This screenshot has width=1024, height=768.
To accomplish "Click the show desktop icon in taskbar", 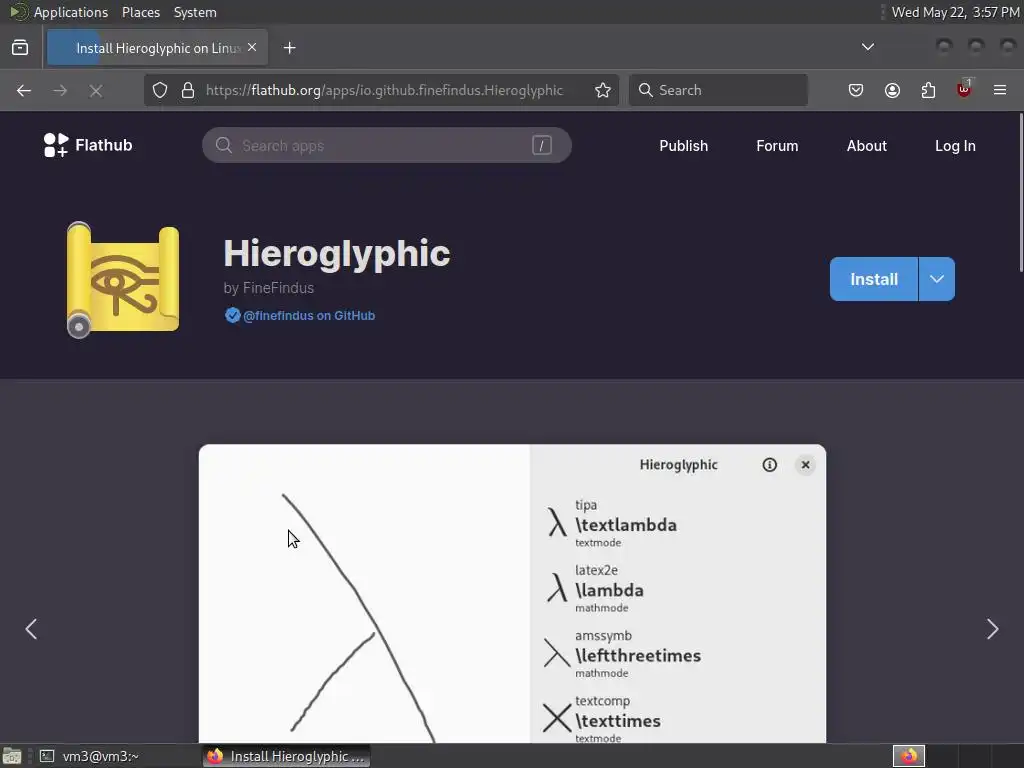I will [12, 756].
